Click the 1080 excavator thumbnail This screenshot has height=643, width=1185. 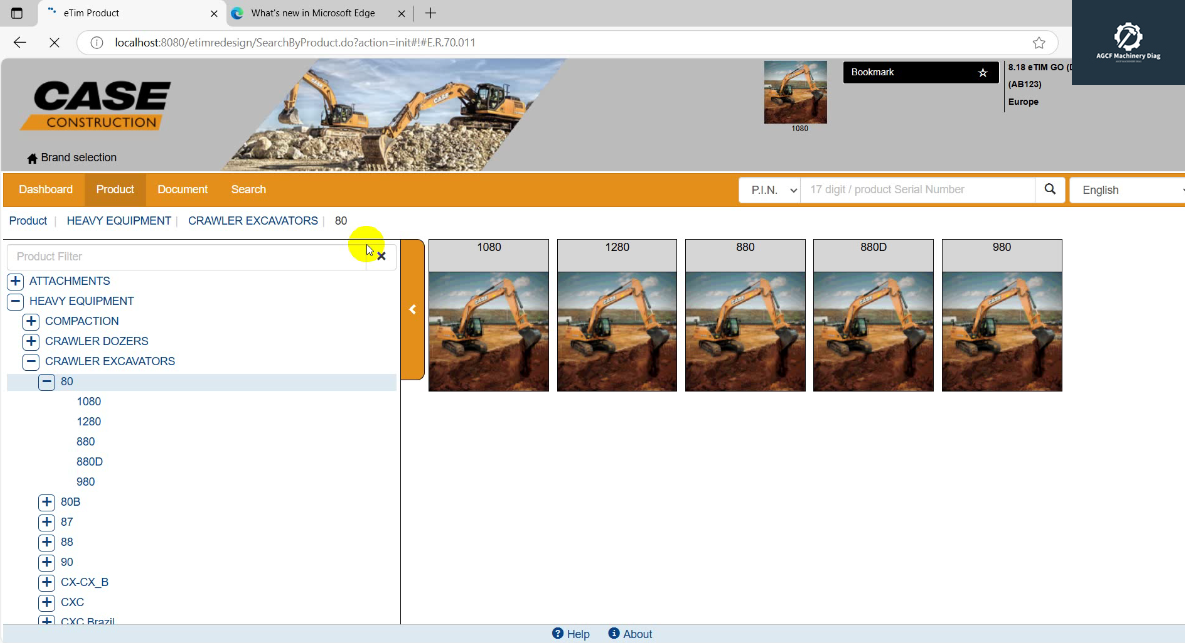488,315
